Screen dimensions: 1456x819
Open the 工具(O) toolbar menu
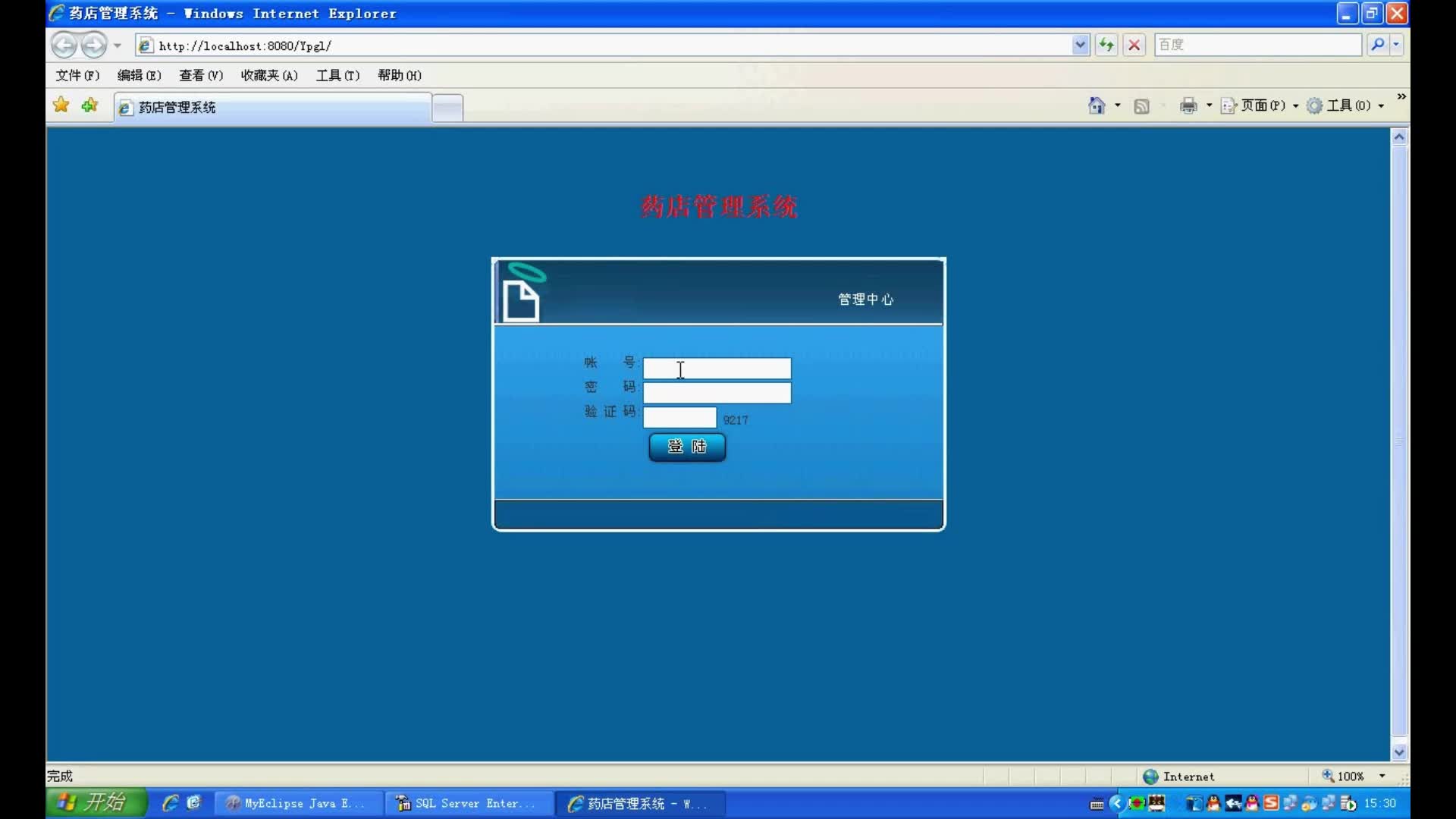[x=1346, y=105]
